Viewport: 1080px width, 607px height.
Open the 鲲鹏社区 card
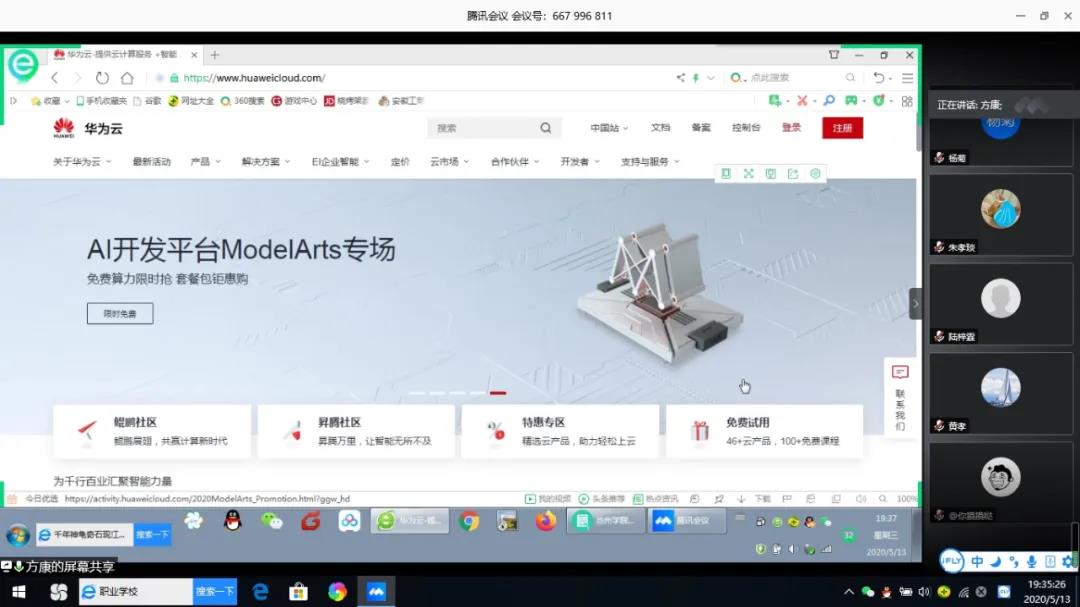[152, 431]
